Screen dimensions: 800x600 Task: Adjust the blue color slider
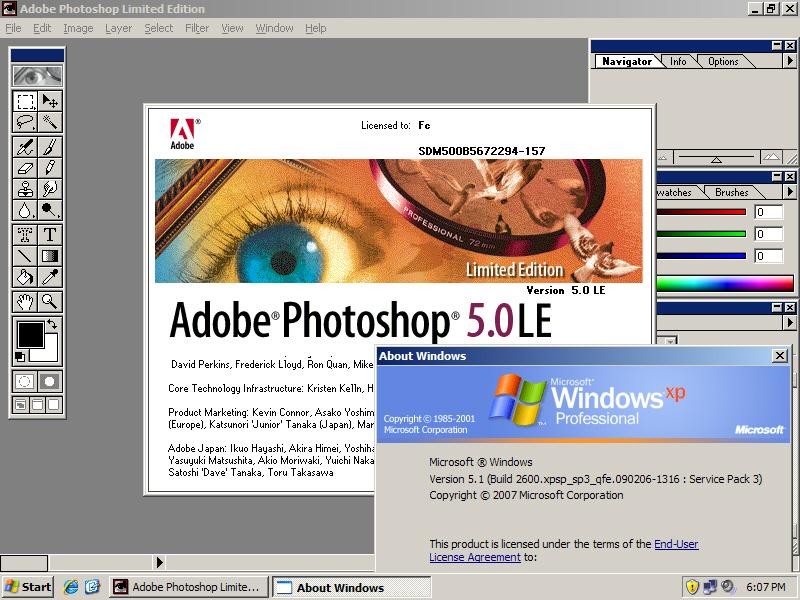click(x=702, y=256)
